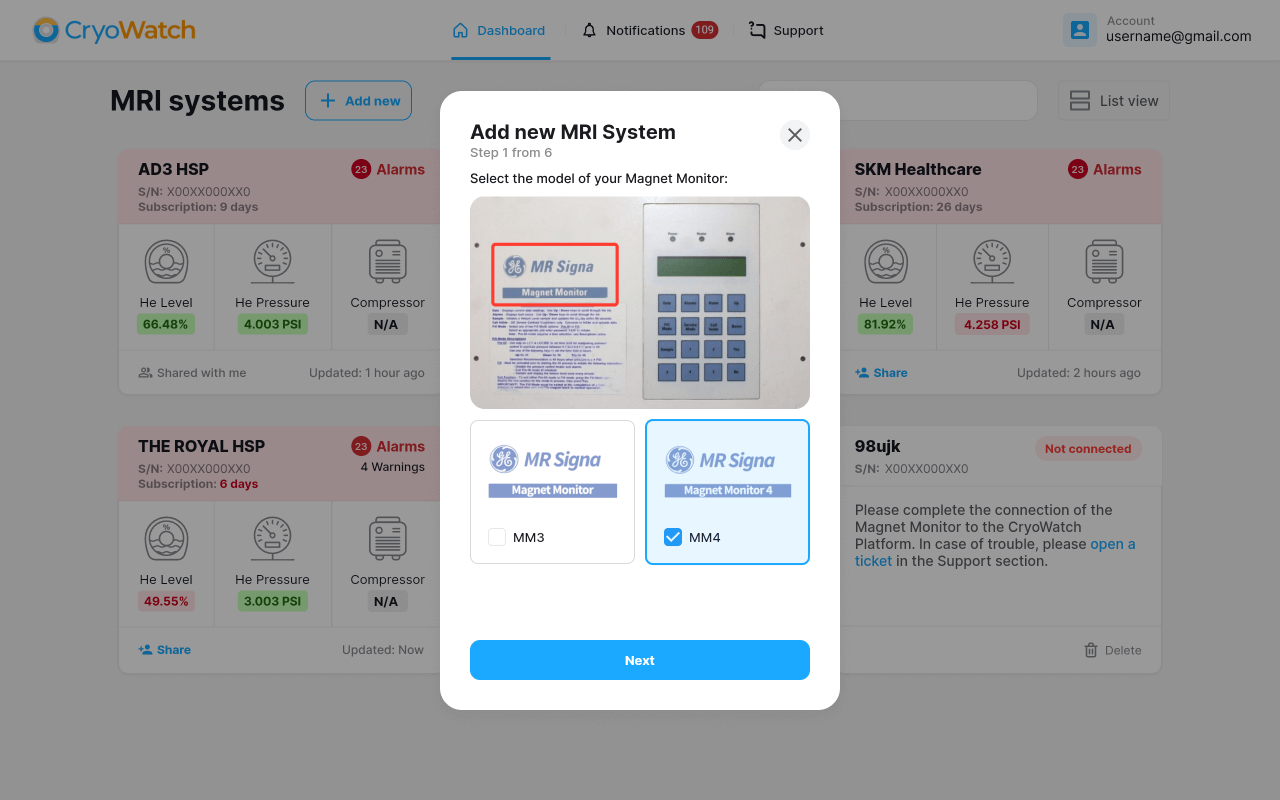Click the Magnet Monitor panel photo

pos(640,302)
